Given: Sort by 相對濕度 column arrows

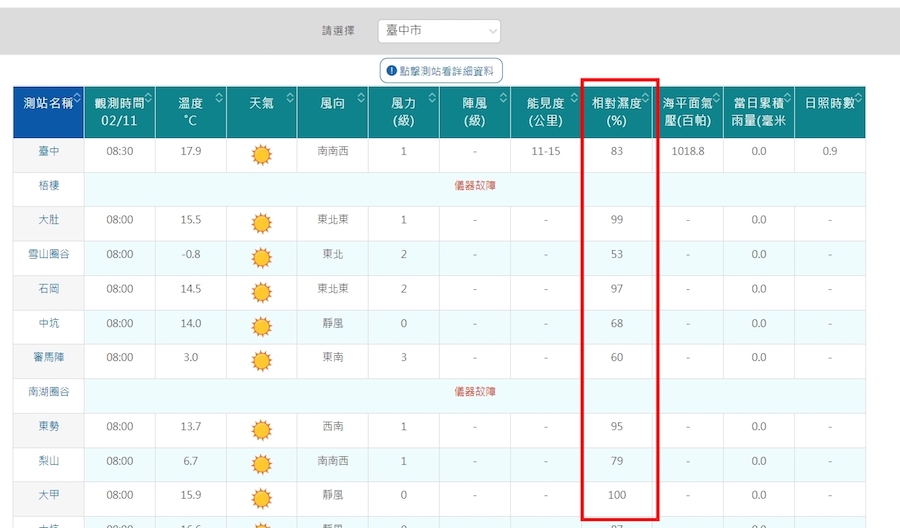Looking at the screenshot, I should pyautogui.click(x=646, y=97).
